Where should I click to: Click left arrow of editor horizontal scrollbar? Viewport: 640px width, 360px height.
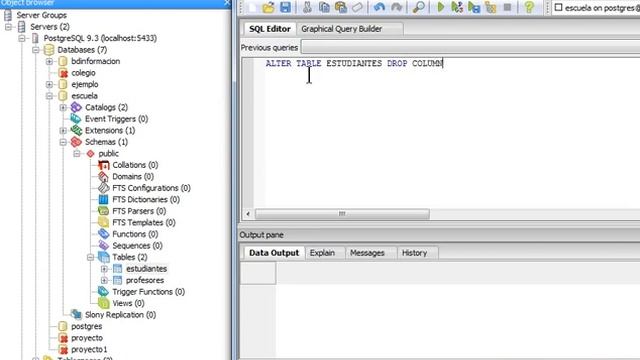(248, 214)
